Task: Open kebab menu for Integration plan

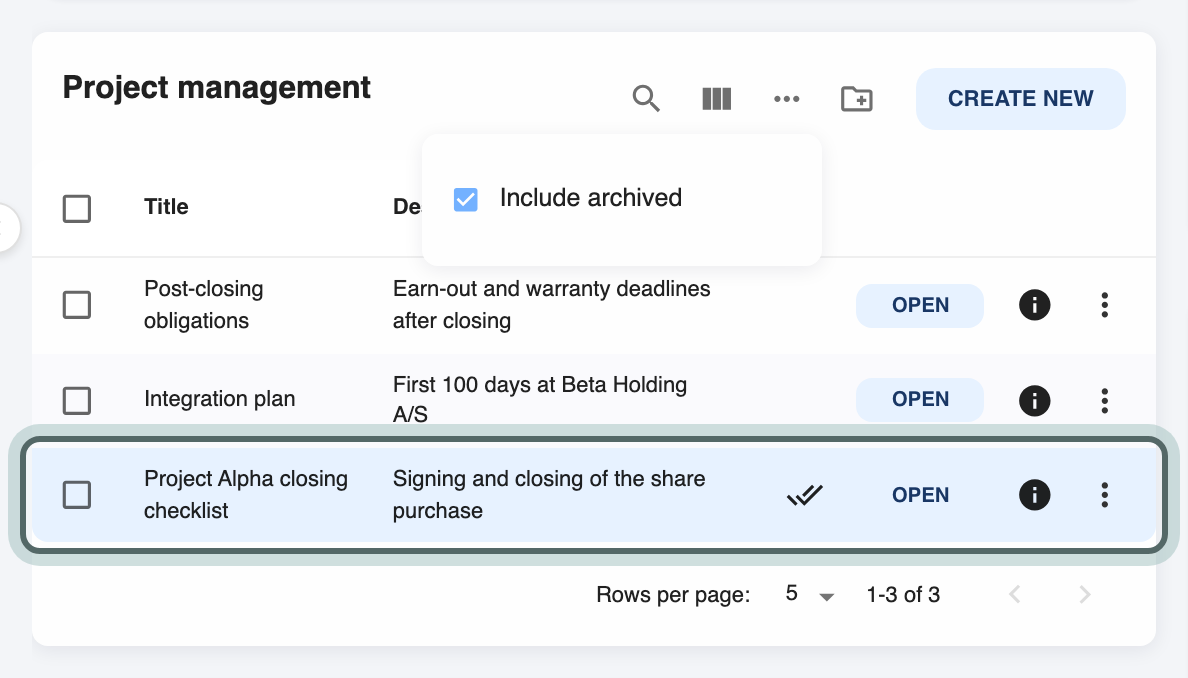Action: pyautogui.click(x=1105, y=400)
